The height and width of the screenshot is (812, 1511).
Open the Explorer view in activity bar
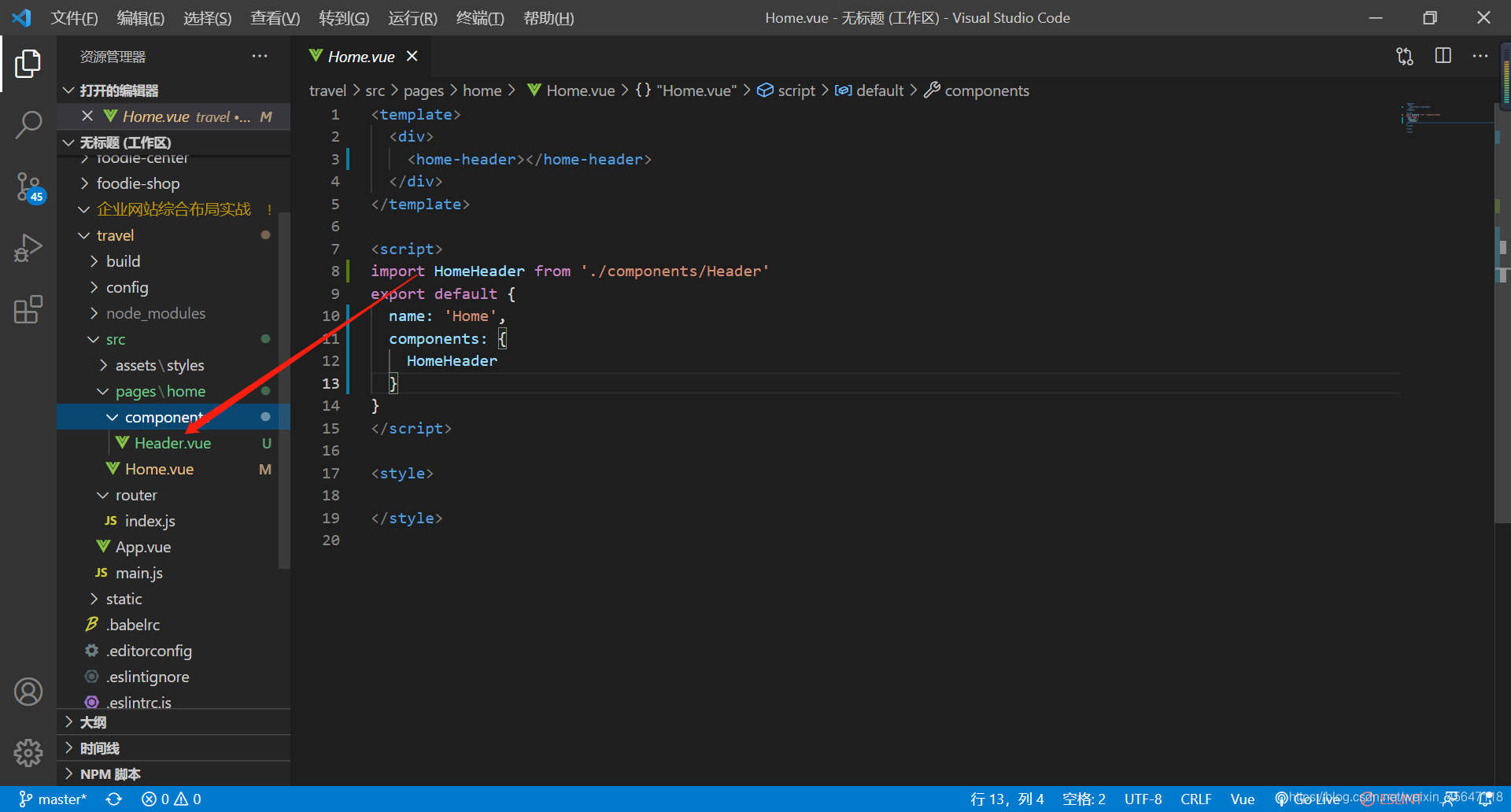(x=28, y=64)
